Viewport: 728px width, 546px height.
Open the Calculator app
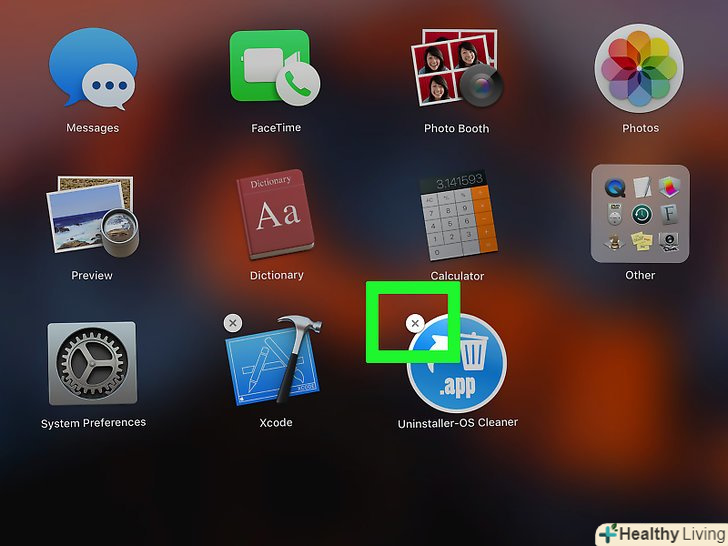459,215
